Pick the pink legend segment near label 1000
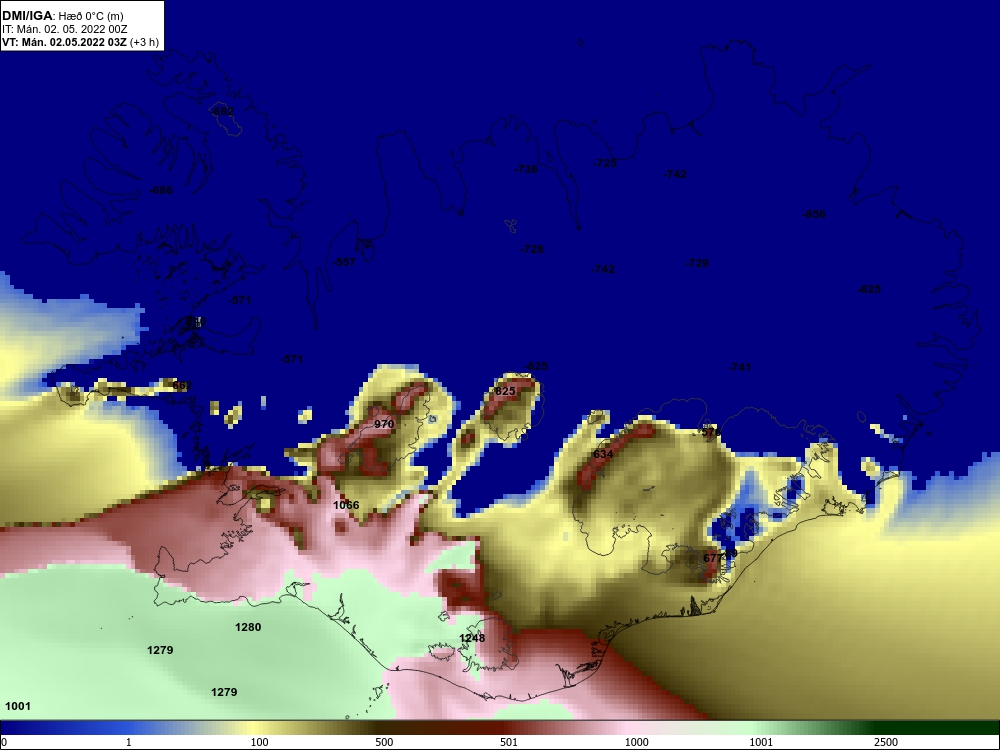1000x750 pixels. pos(631,728)
